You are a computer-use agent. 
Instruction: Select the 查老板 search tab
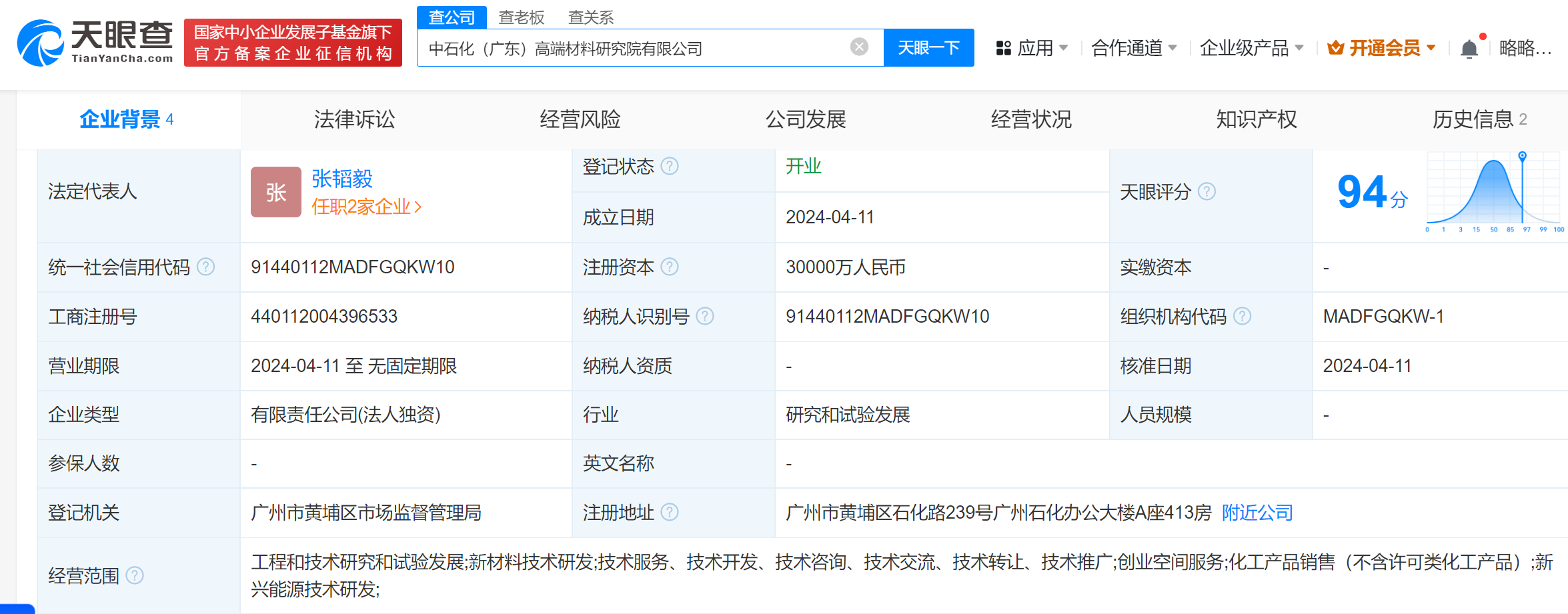click(521, 17)
